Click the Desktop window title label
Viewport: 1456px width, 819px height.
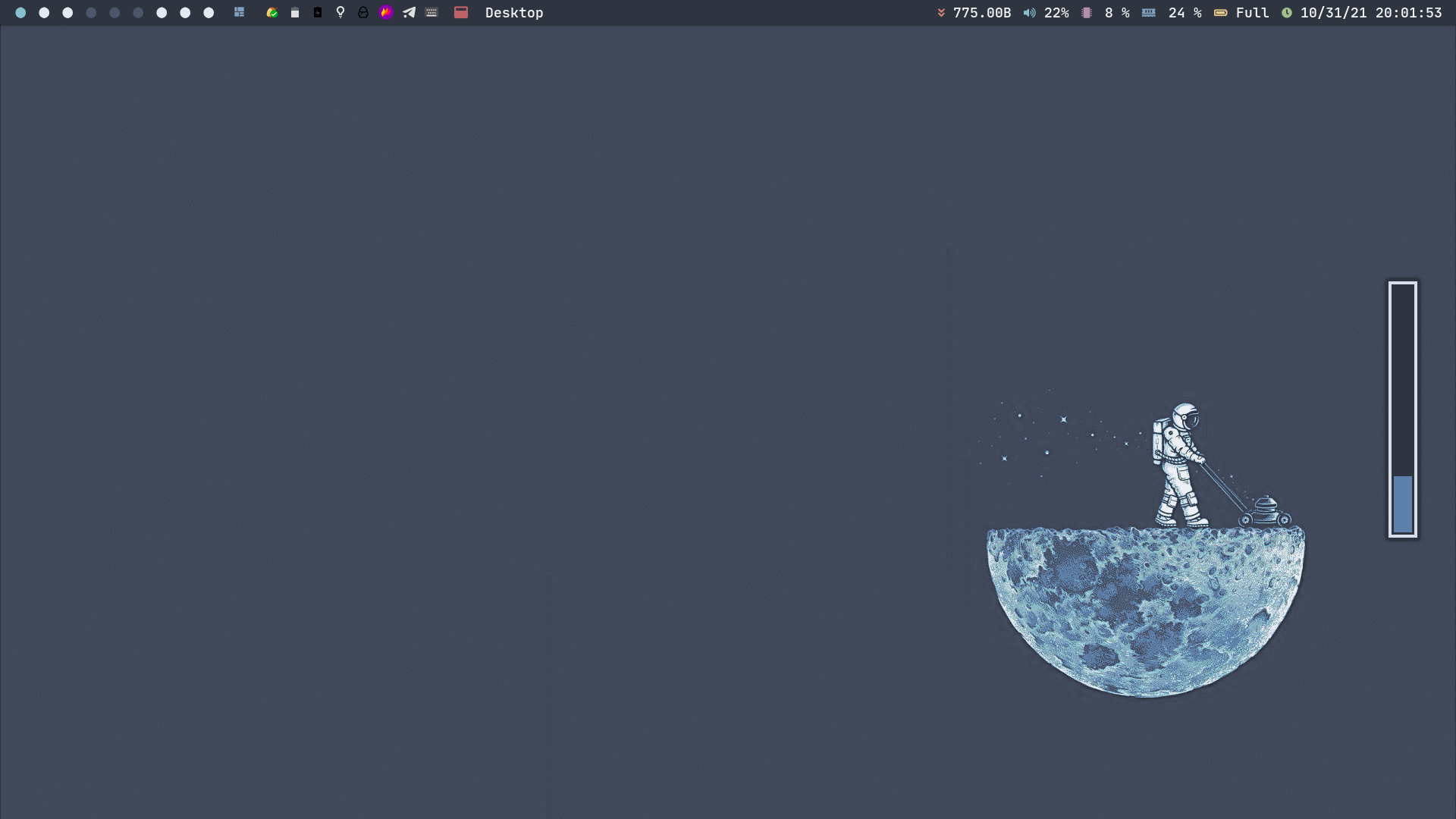pos(514,12)
